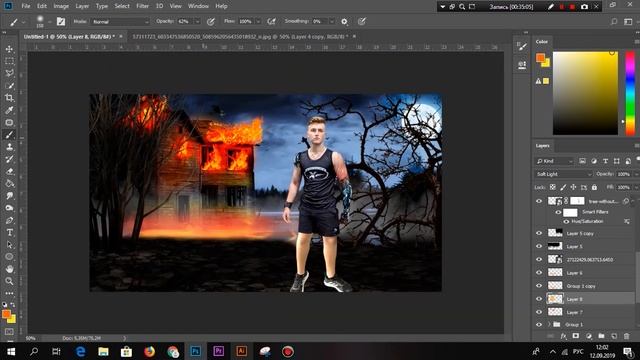Select the Eraser tool

[9, 171]
